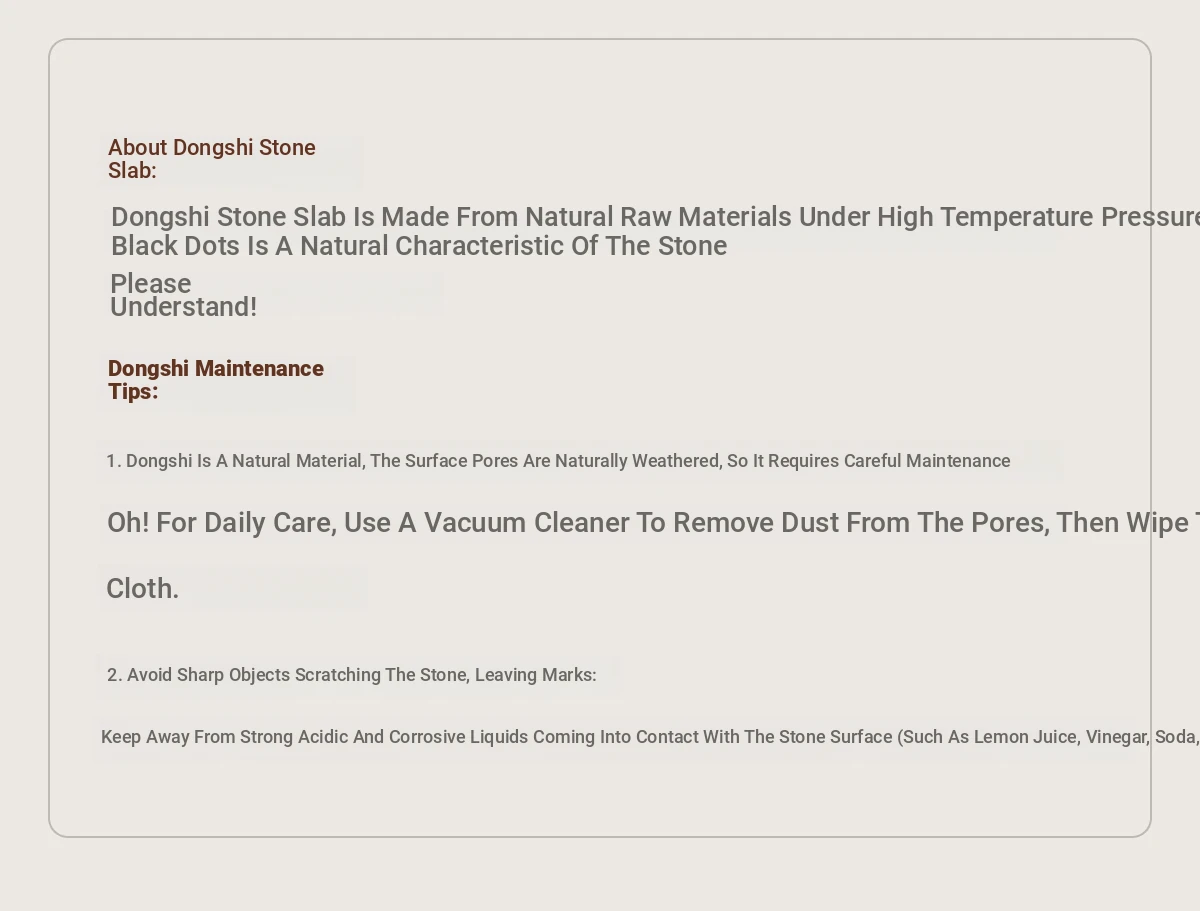Viewport: 1200px width, 911px height.
Task: Click the word 'Slab:' in the top heading
Action: coord(132,171)
